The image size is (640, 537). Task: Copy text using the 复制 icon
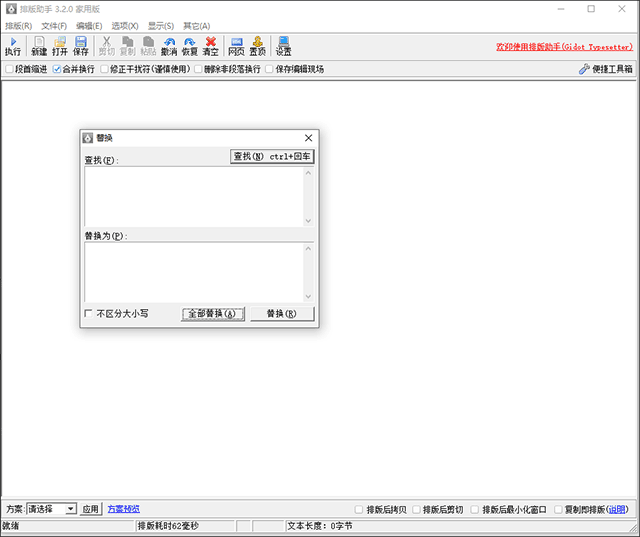click(x=127, y=46)
